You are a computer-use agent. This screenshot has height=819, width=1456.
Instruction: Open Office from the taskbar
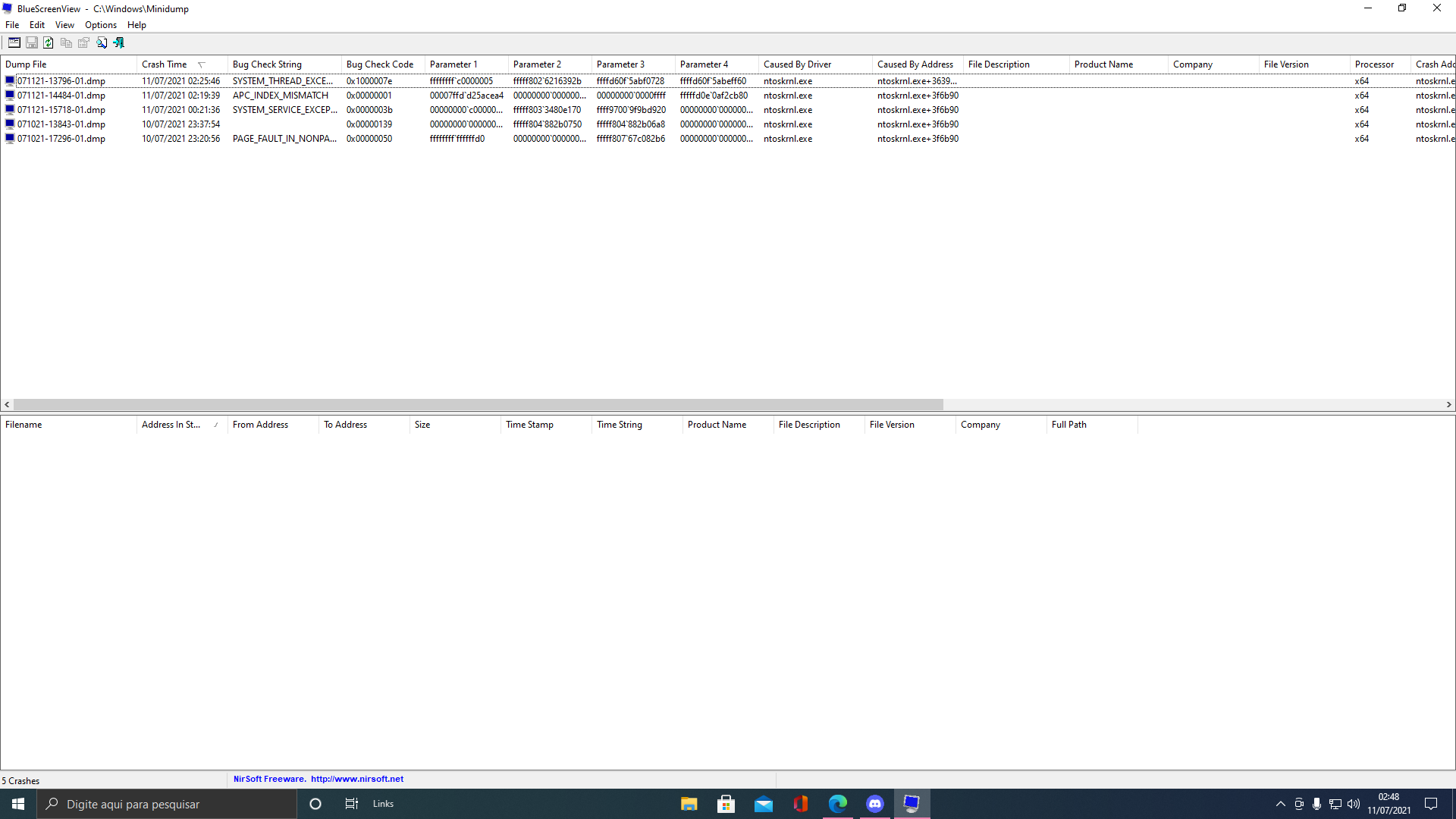pos(800,804)
